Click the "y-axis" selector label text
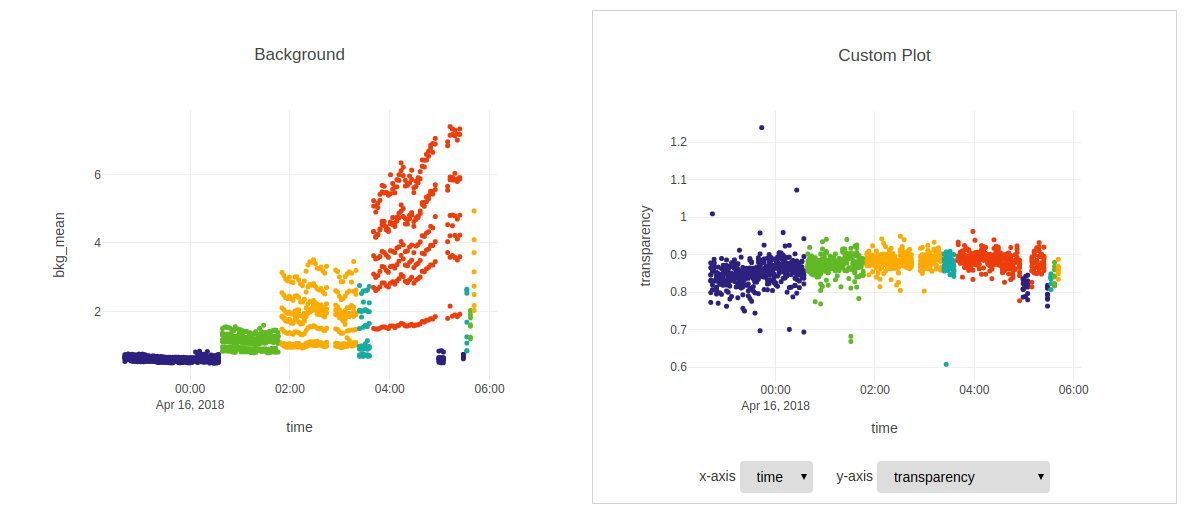Screen dimensions: 1186x530 point(854,477)
